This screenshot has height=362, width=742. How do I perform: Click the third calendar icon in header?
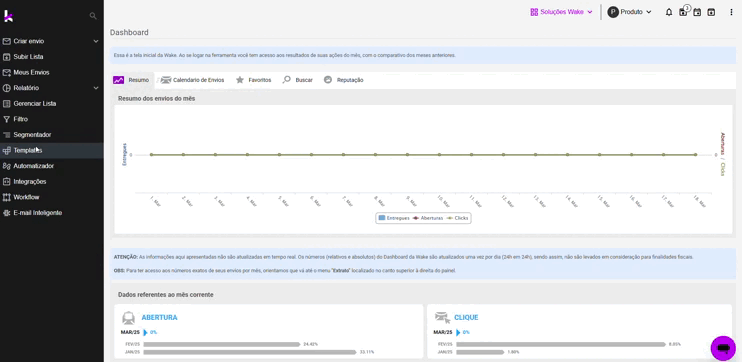(711, 12)
